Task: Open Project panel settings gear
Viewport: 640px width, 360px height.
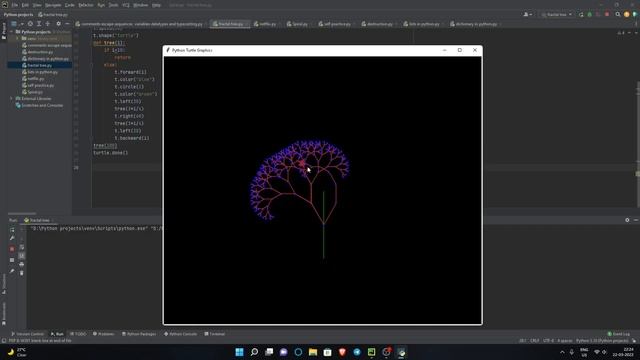Action: [x=58, y=24]
